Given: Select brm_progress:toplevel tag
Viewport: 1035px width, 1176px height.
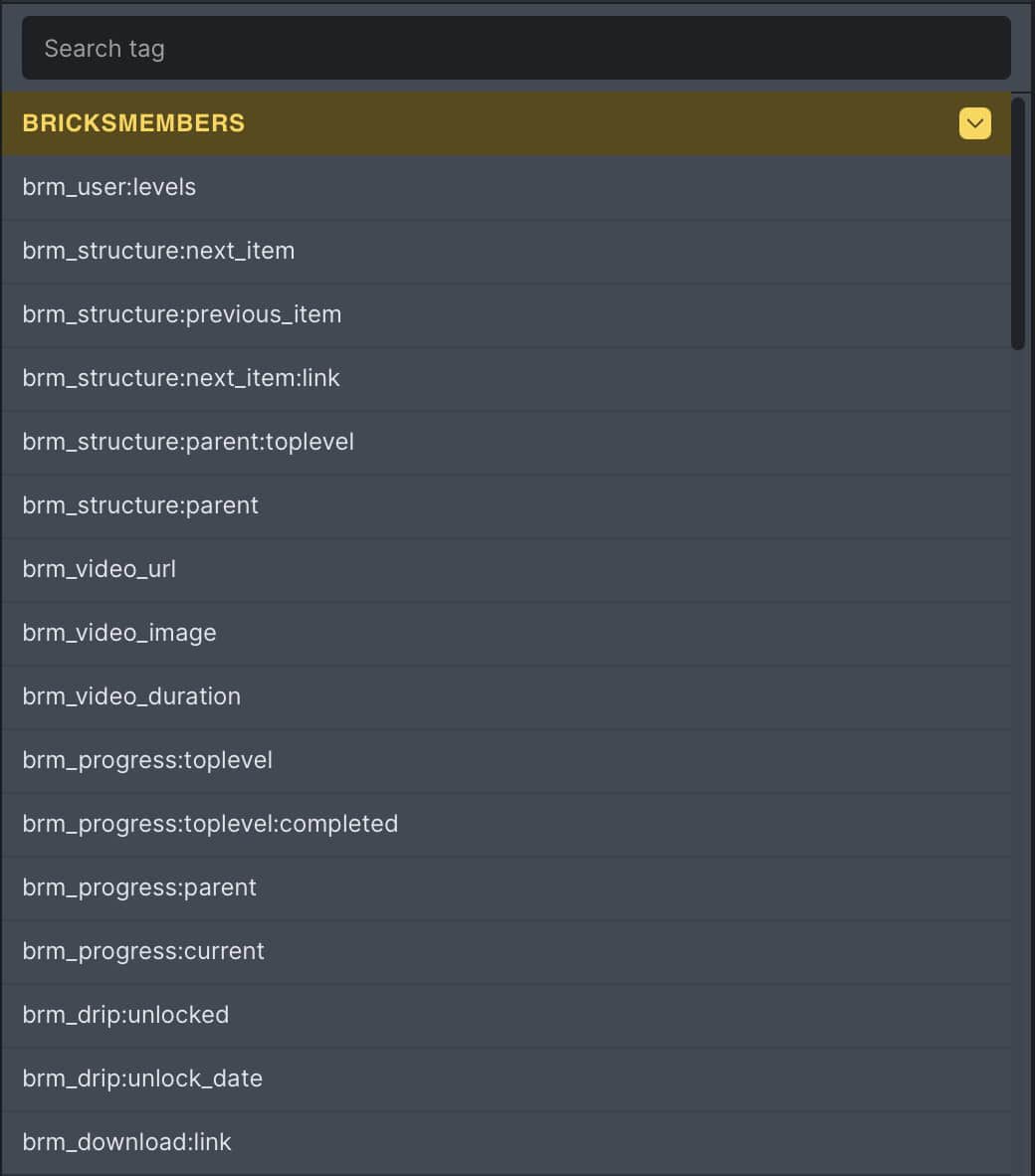Looking at the screenshot, I should pyautogui.click(x=147, y=760).
